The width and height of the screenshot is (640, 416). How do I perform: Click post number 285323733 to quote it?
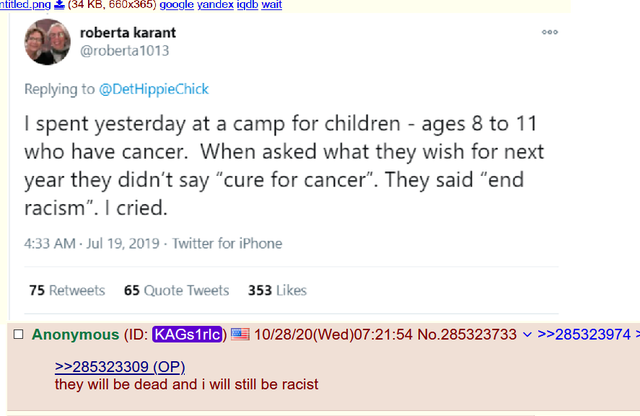coord(484,333)
